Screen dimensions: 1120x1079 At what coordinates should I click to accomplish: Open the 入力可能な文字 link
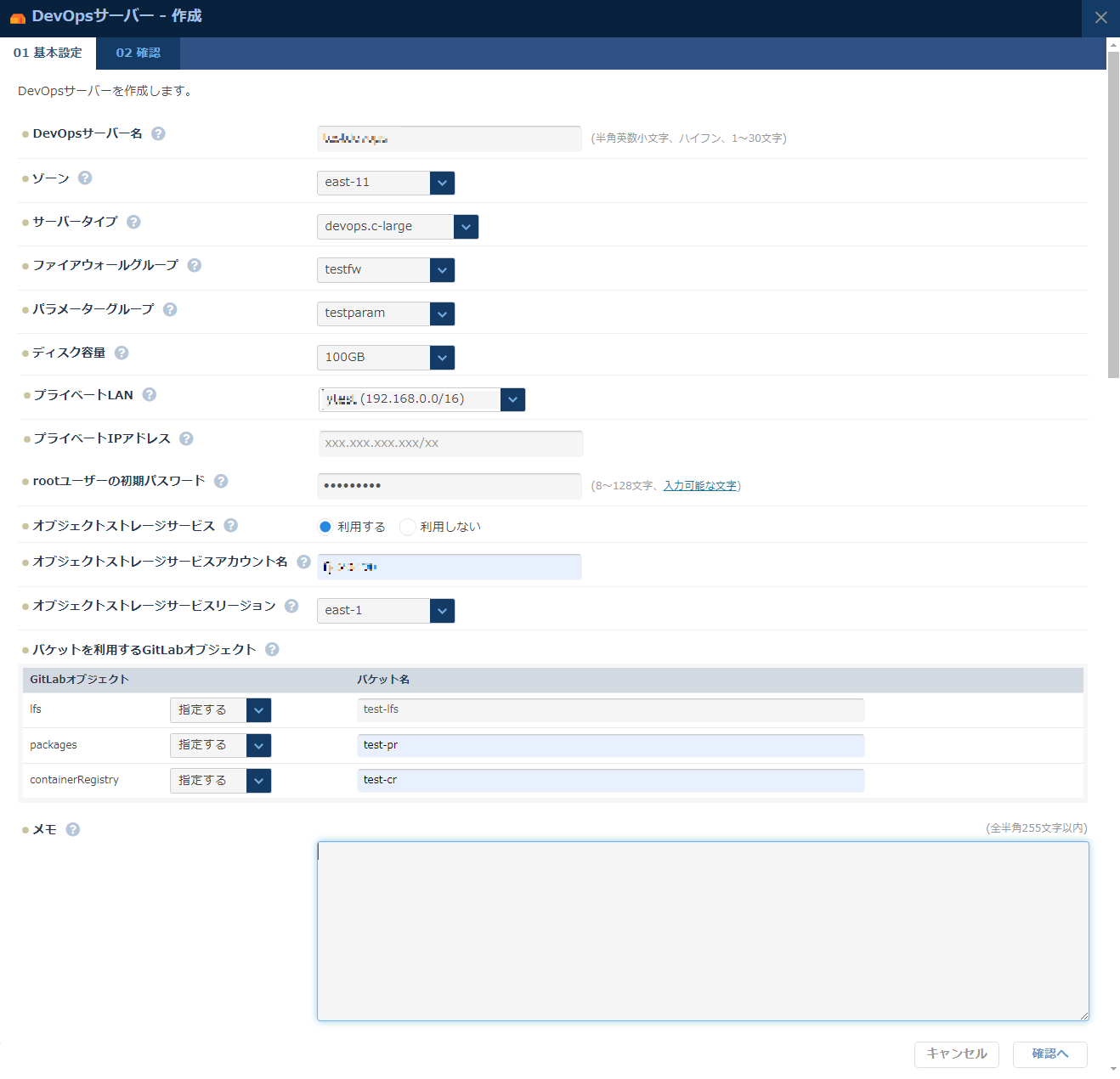700,485
